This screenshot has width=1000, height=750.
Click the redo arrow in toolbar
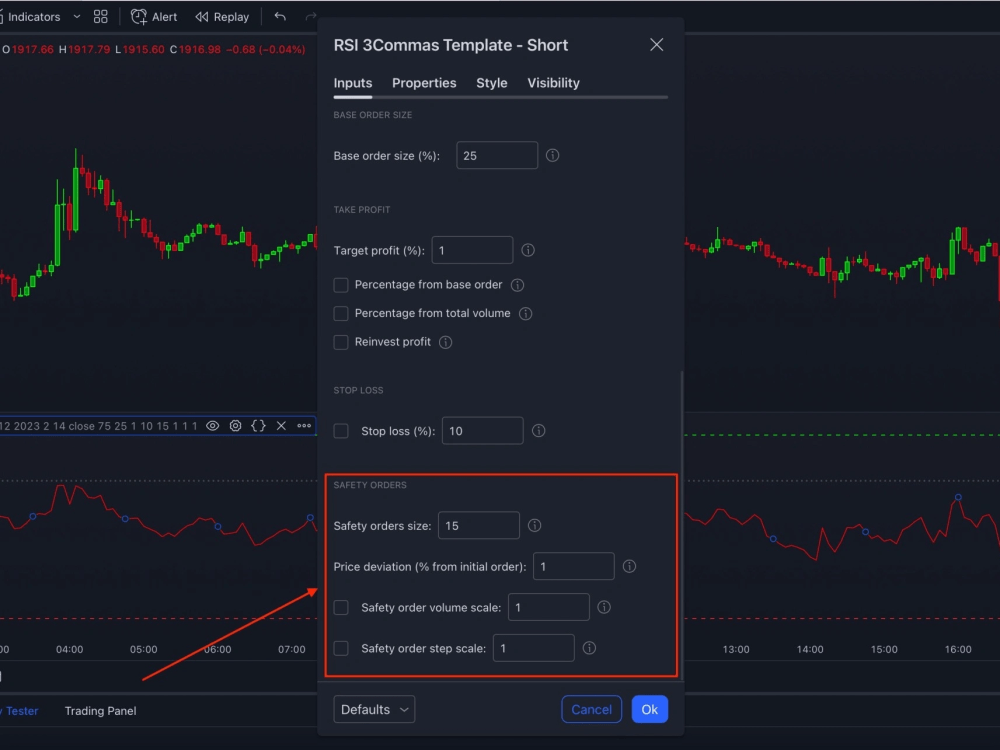point(311,17)
